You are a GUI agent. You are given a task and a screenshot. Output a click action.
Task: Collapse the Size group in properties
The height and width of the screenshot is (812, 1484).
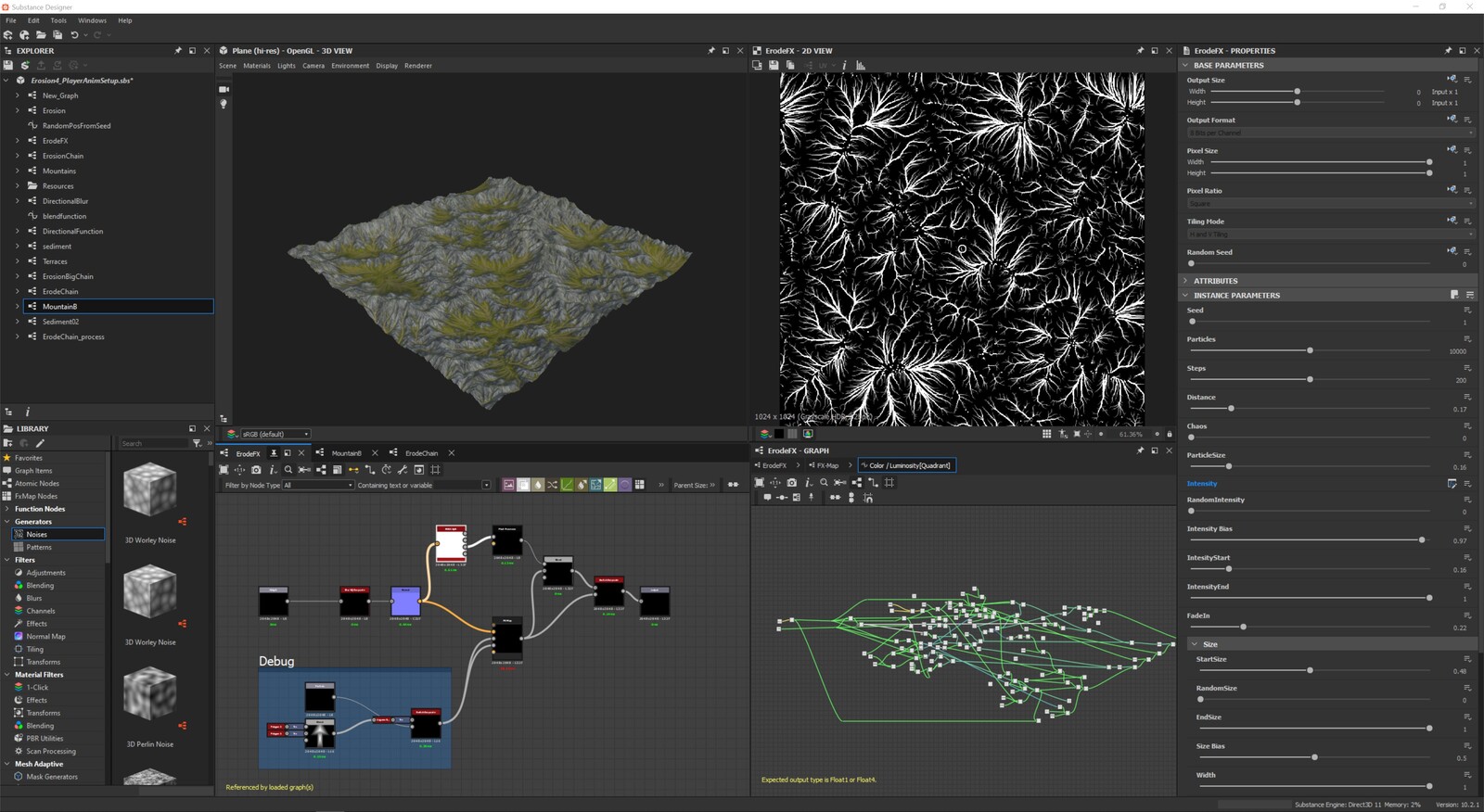pos(1194,644)
